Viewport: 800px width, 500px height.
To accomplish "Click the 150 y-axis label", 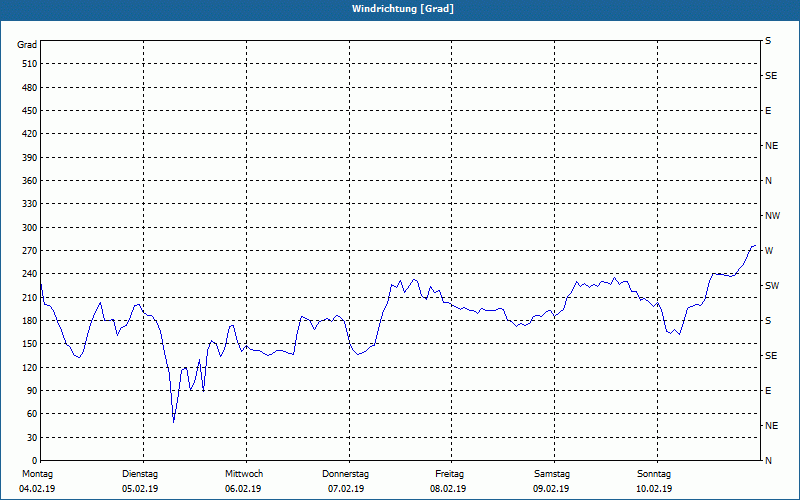I will [x=30, y=343].
